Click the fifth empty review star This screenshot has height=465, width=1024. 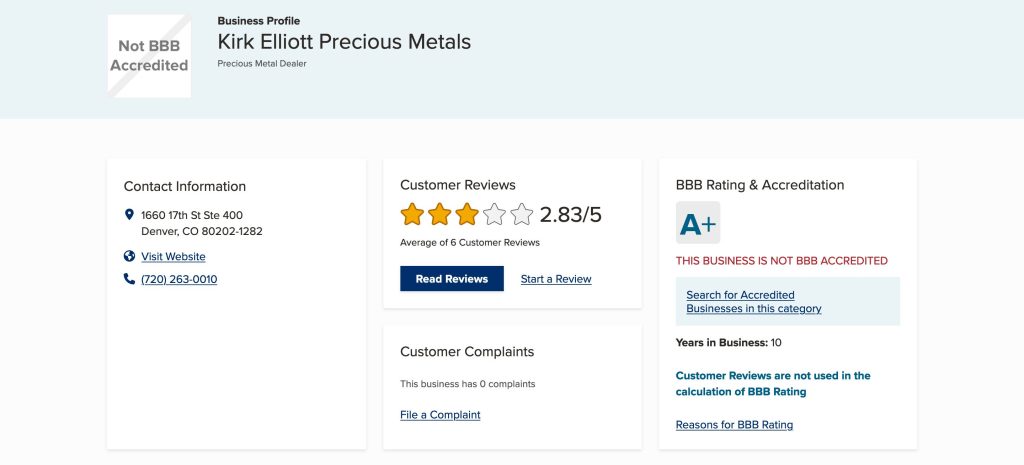tap(522, 214)
